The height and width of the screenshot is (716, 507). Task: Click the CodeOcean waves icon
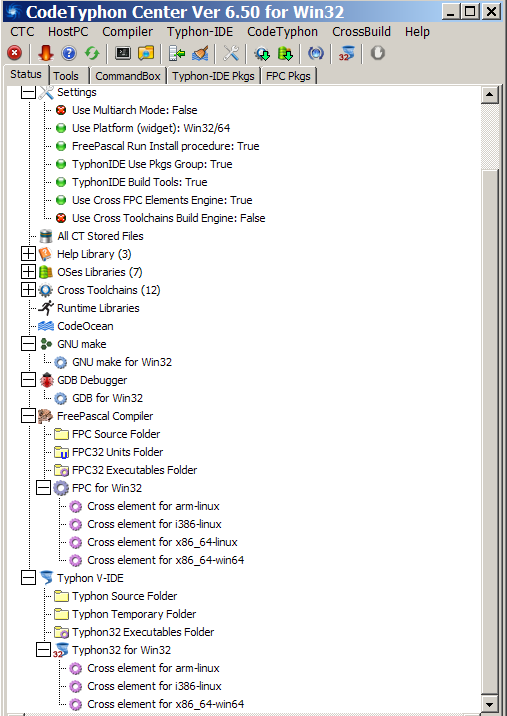[46, 326]
